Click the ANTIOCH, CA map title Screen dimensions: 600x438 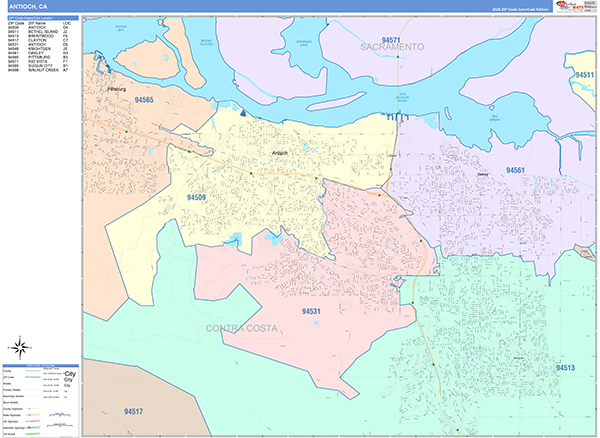[x=28, y=7]
